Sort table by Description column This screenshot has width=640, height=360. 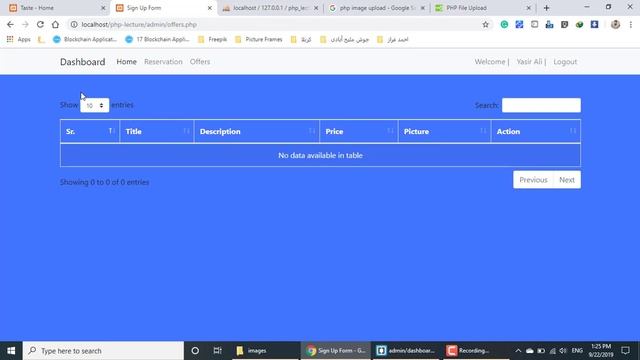[x=257, y=131]
